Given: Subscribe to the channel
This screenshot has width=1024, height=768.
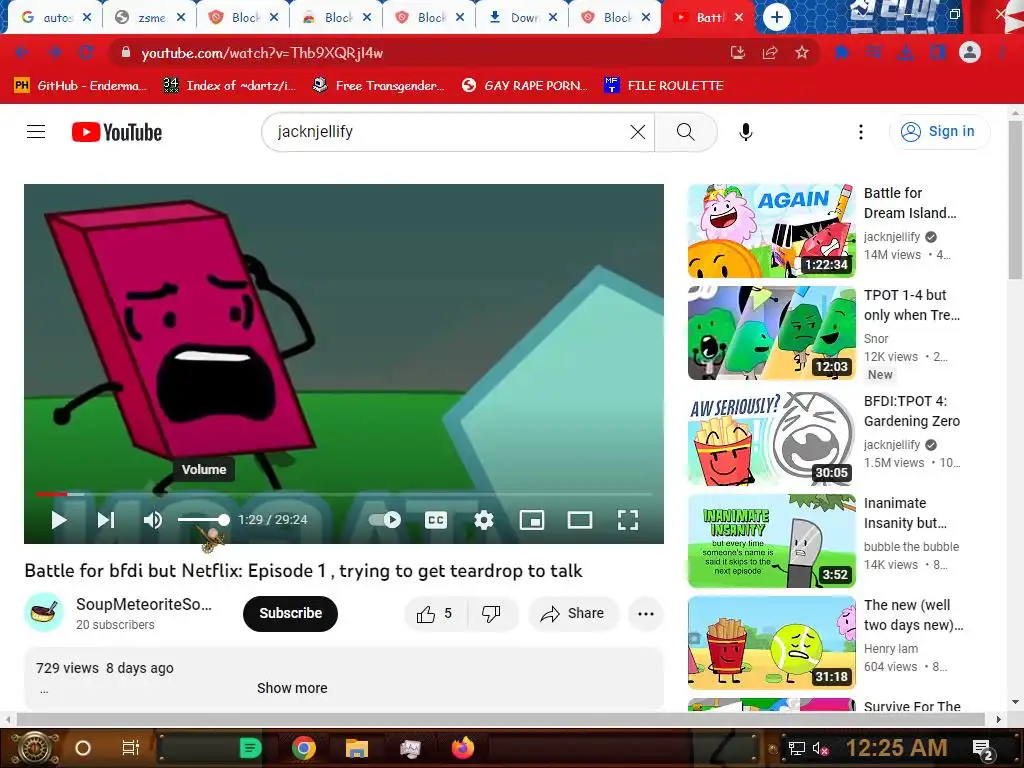Looking at the screenshot, I should pyautogui.click(x=290, y=613).
